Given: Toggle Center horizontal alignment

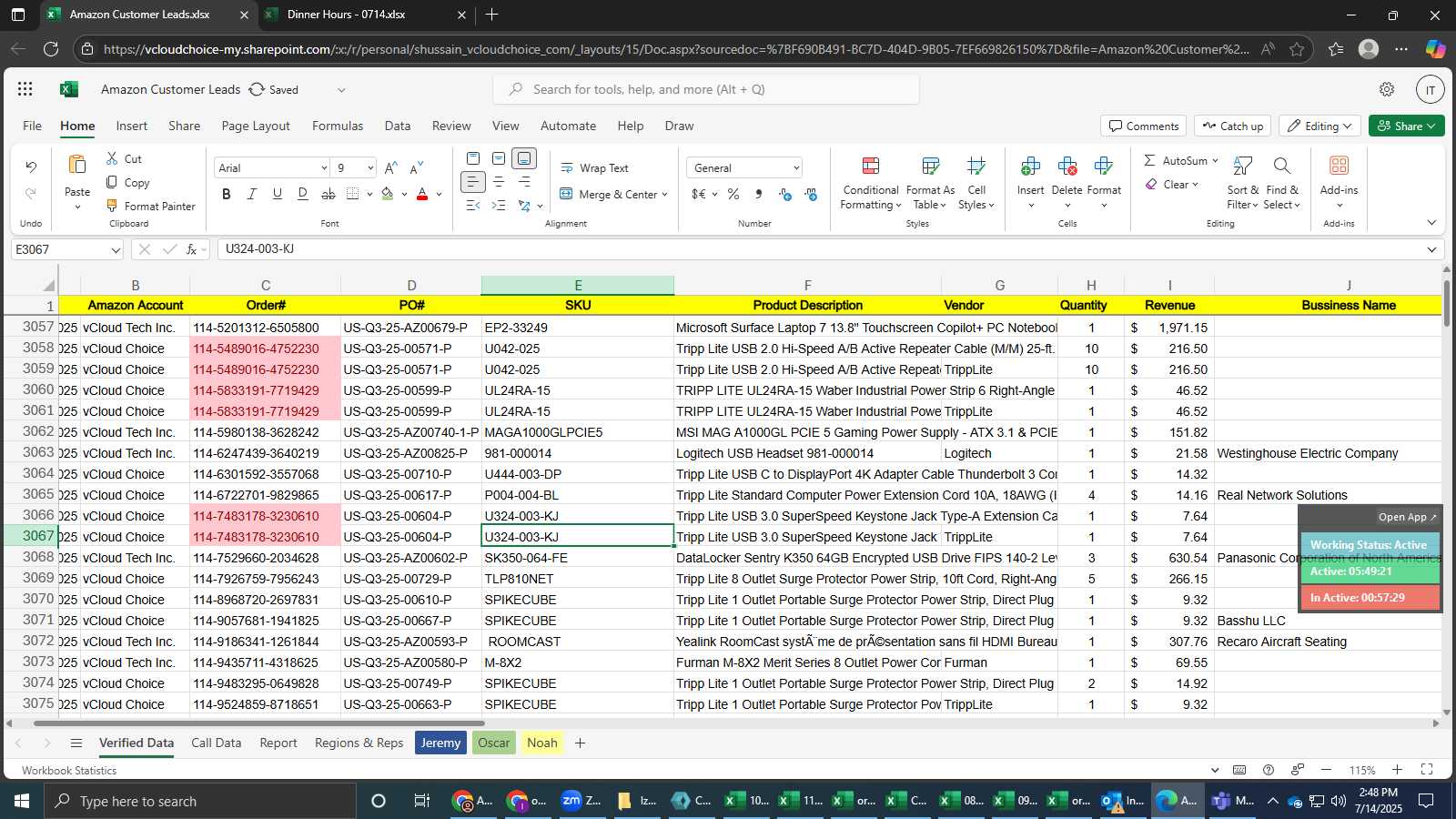Looking at the screenshot, I should click(499, 182).
